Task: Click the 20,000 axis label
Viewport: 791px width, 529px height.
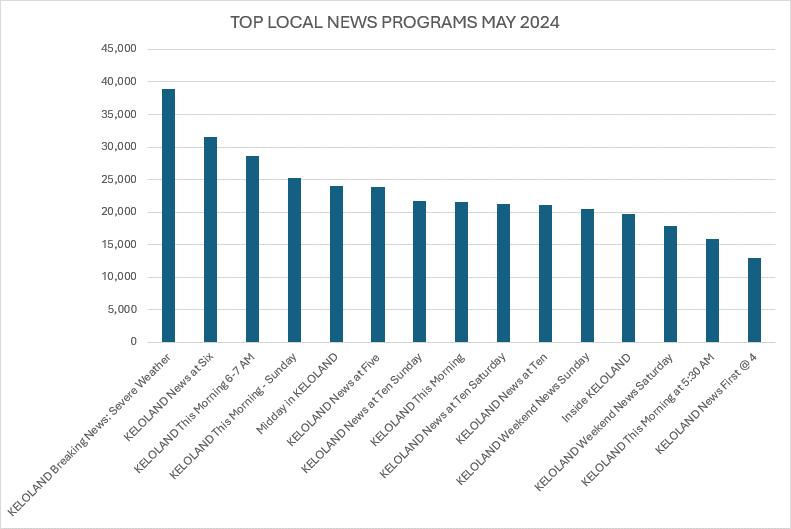Action: pyautogui.click(x=119, y=212)
